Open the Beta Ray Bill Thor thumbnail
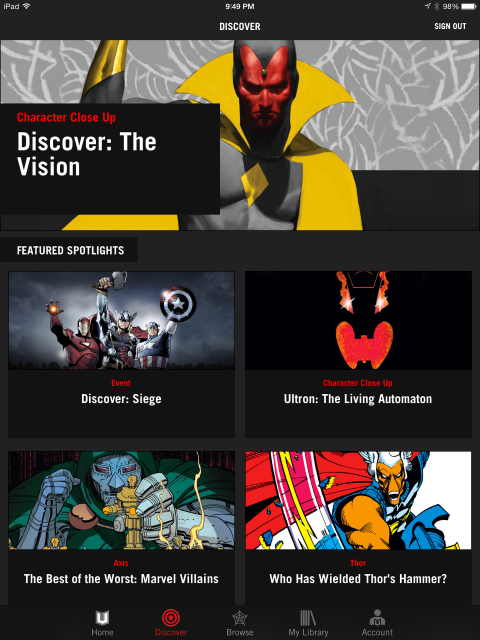 point(358,500)
